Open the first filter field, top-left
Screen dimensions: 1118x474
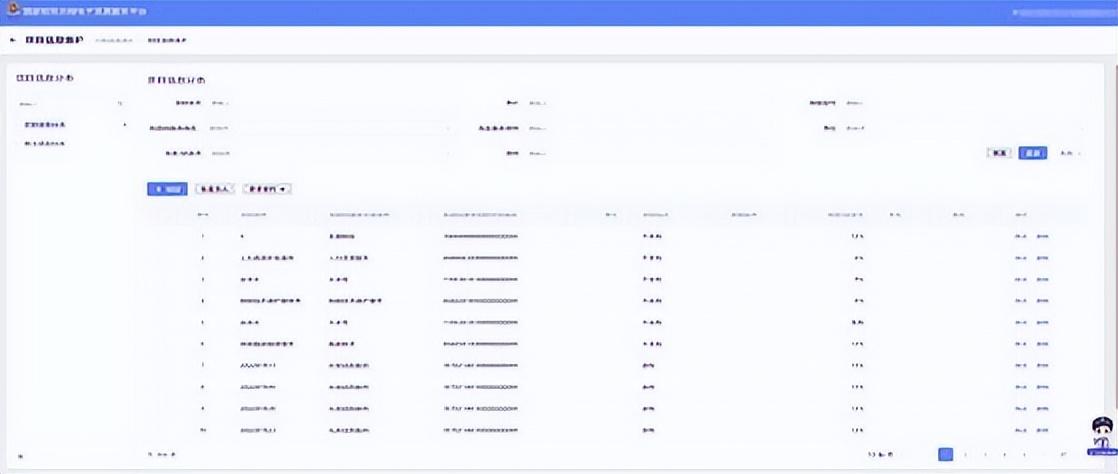(x=331, y=103)
